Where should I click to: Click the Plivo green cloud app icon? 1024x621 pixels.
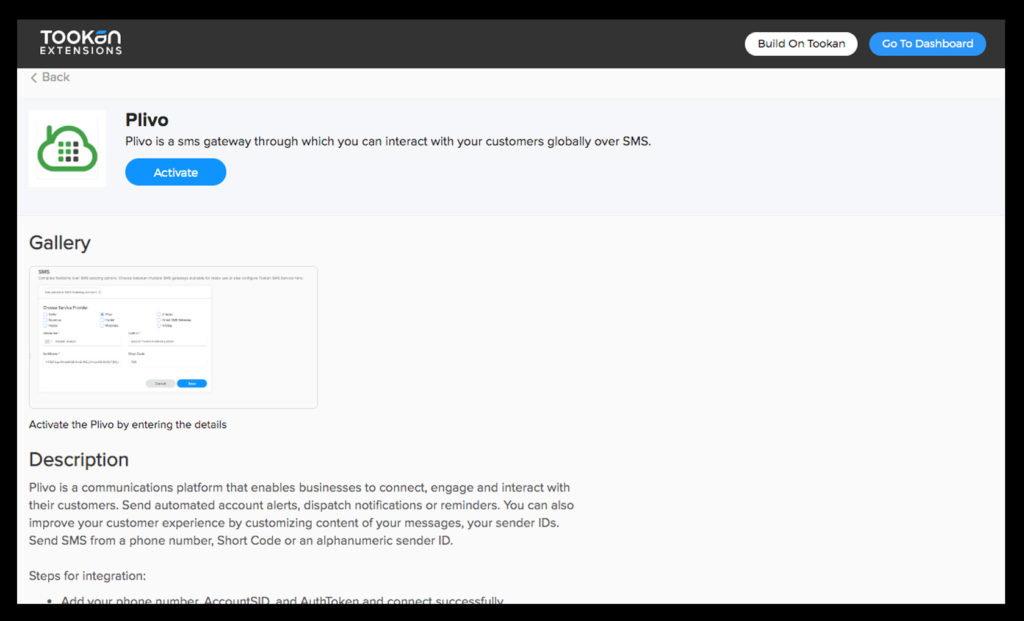(67, 148)
